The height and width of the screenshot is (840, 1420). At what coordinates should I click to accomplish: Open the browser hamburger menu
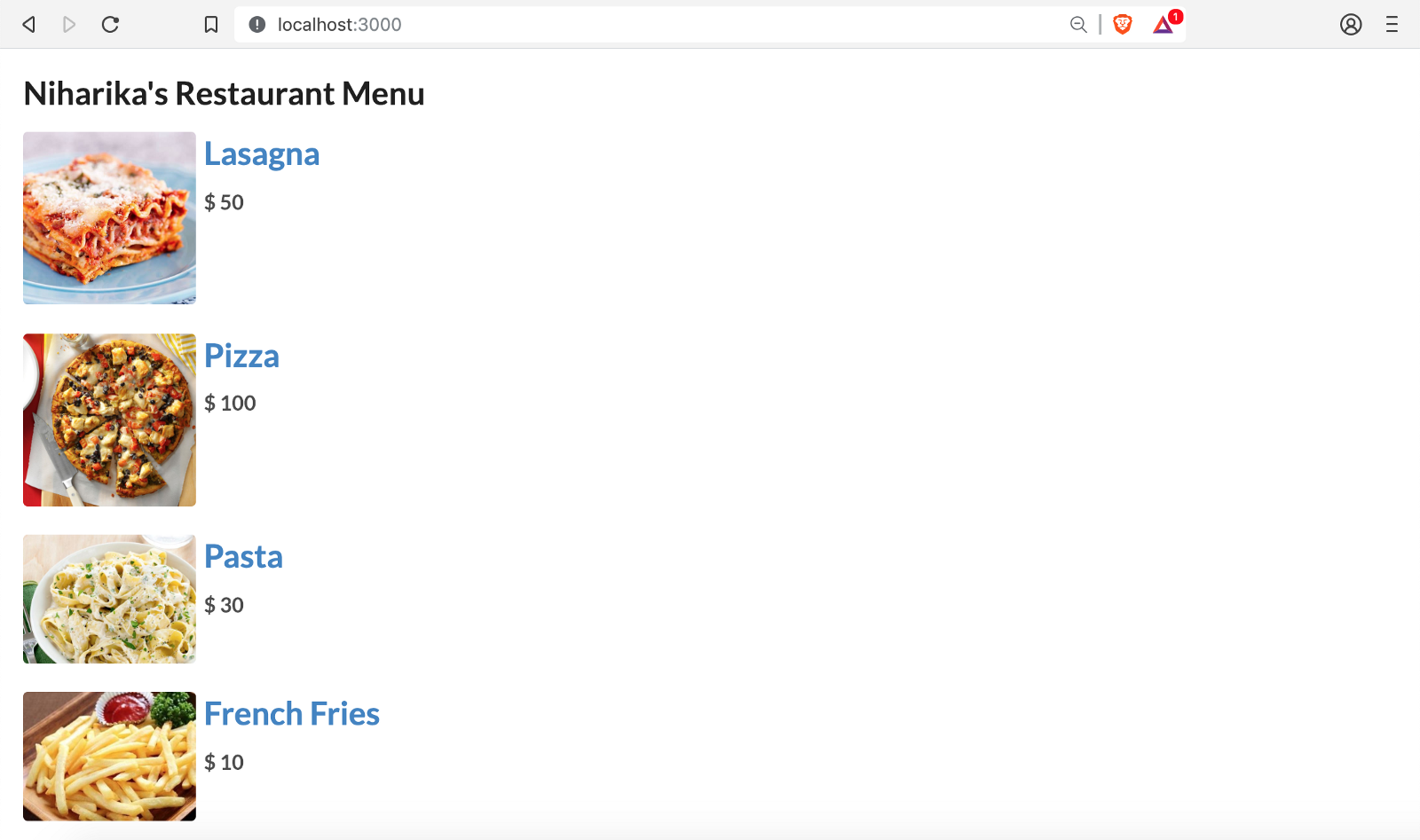(1392, 25)
